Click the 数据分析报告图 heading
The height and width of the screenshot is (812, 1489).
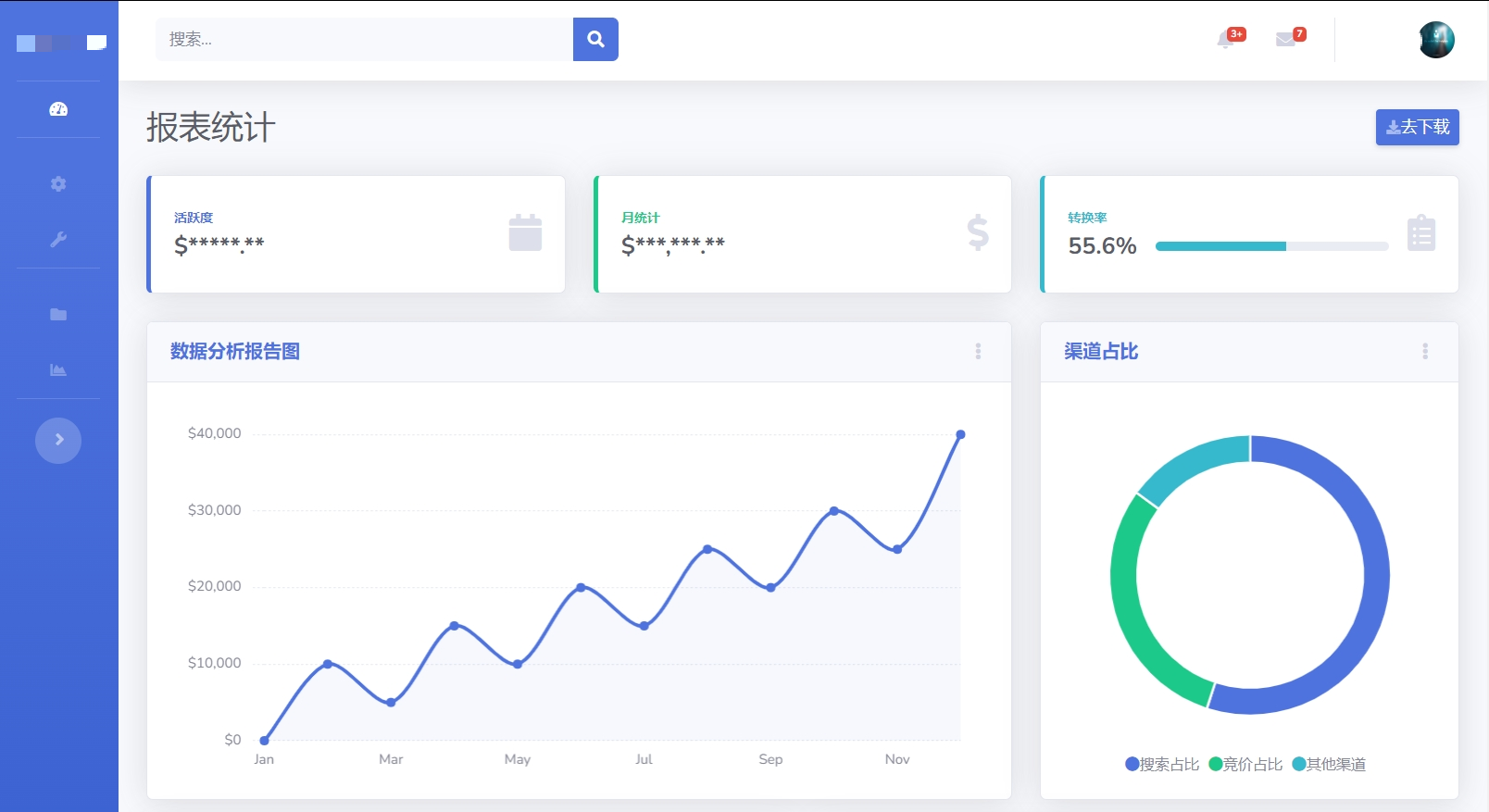[x=235, y=352]
